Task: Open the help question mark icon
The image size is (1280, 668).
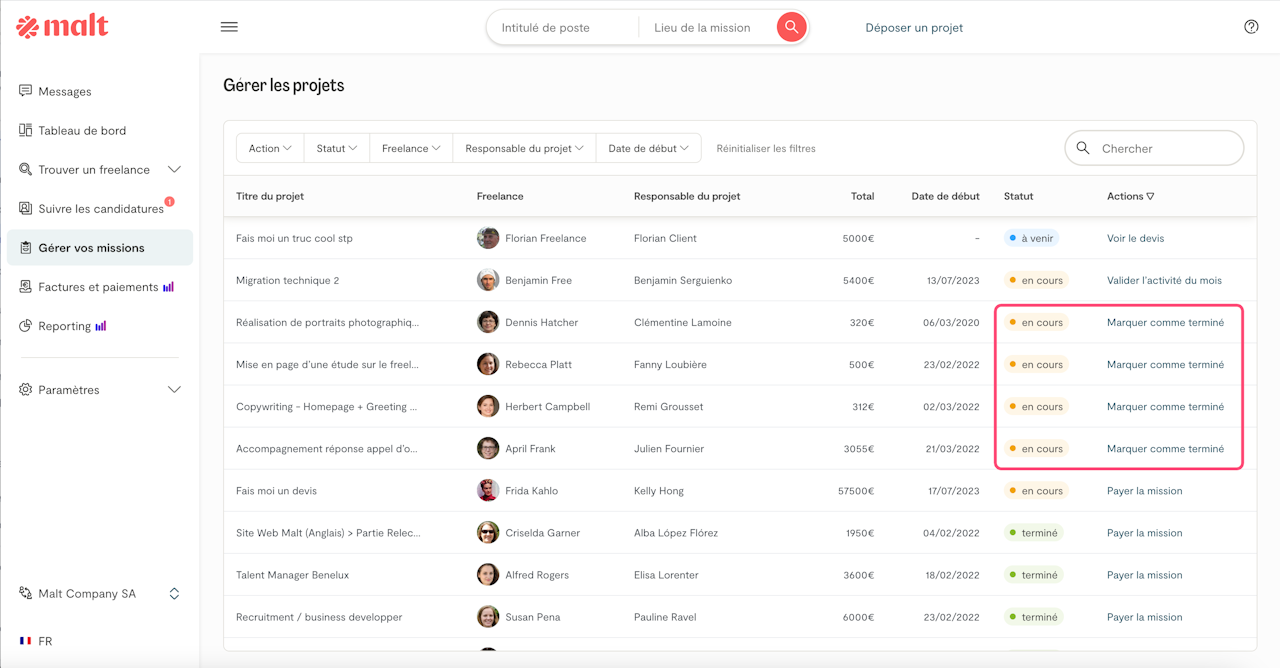Action: pos(1251,27)
